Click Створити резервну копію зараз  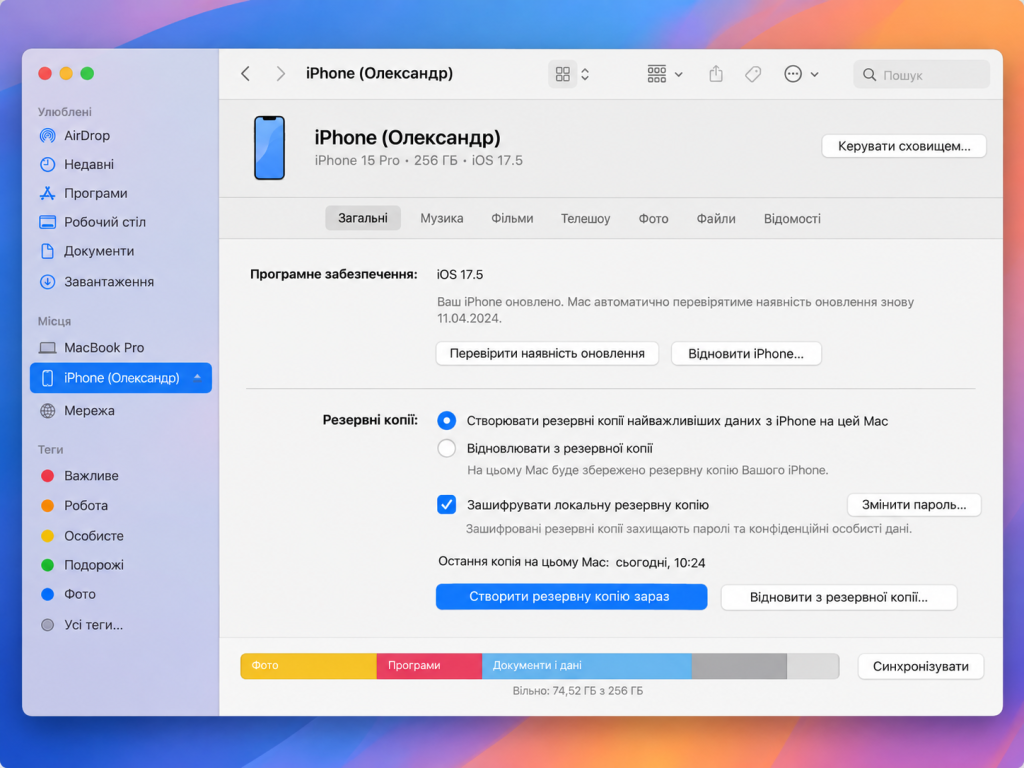[571, 597]
